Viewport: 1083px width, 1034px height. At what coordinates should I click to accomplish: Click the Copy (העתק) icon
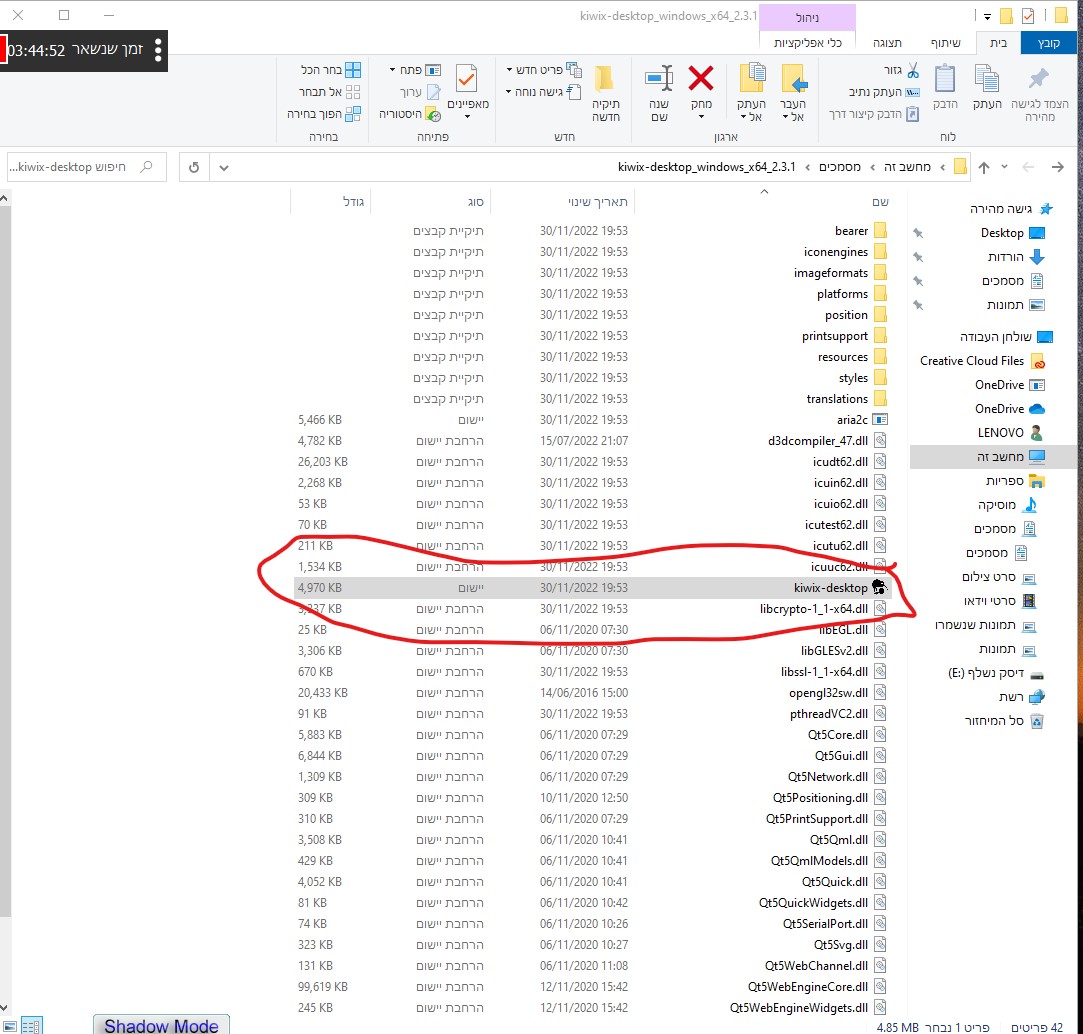(x=986, y=78)
